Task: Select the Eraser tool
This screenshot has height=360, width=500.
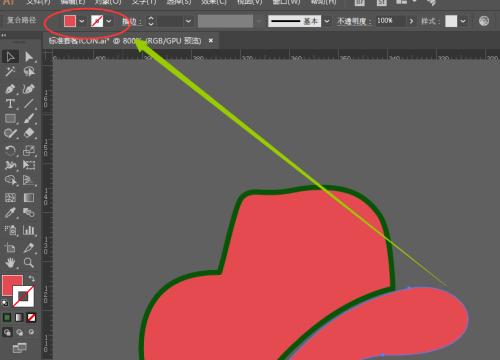Action: [x=29, y=133]
